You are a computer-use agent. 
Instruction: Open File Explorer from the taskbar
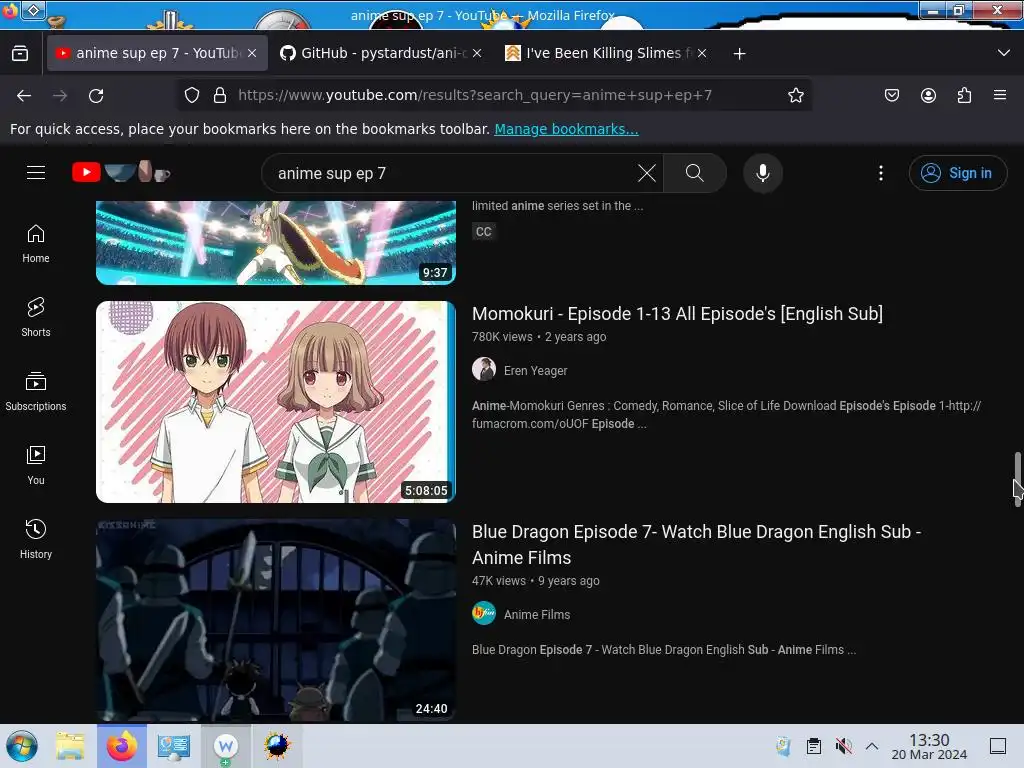[70, 746]
